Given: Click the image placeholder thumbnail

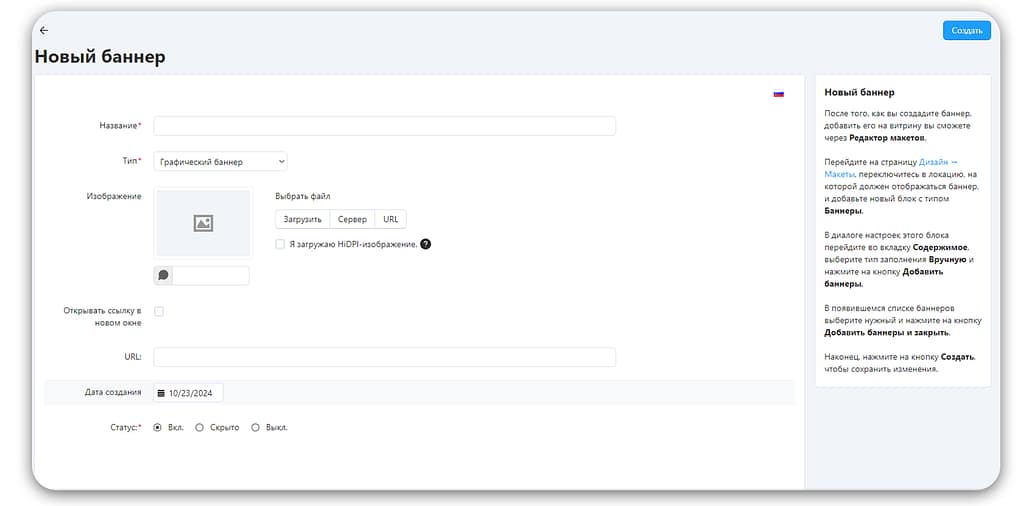Looking at the screenshot, I should coord(202,224).
